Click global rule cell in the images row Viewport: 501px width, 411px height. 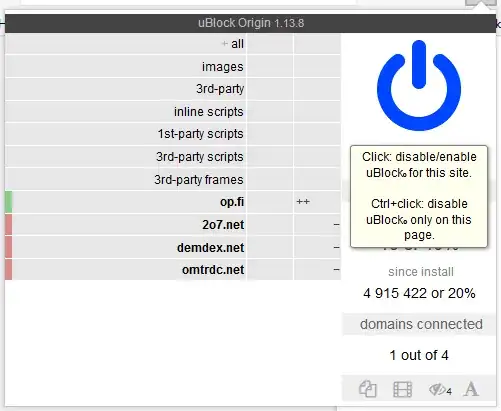[270, 66]
